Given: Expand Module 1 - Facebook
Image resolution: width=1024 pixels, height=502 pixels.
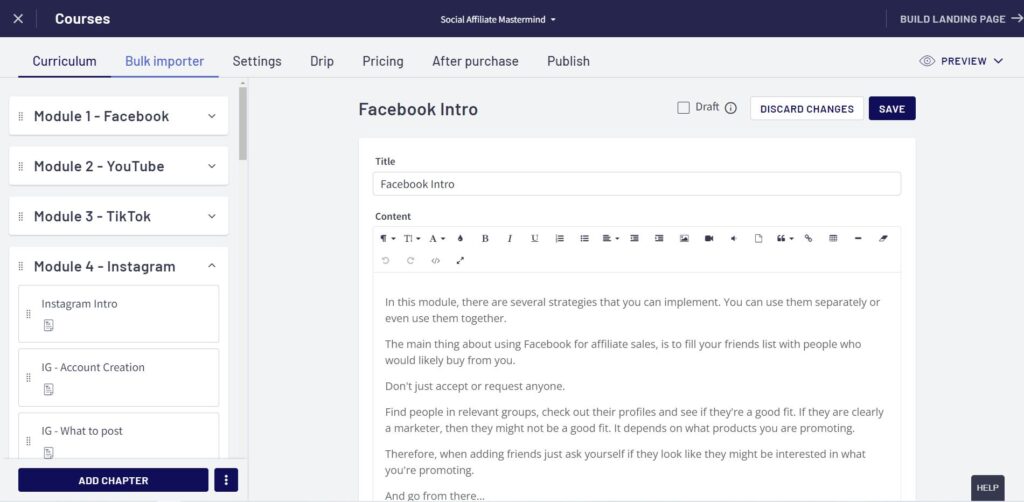Looking at the screenshot, I should 212,116.
